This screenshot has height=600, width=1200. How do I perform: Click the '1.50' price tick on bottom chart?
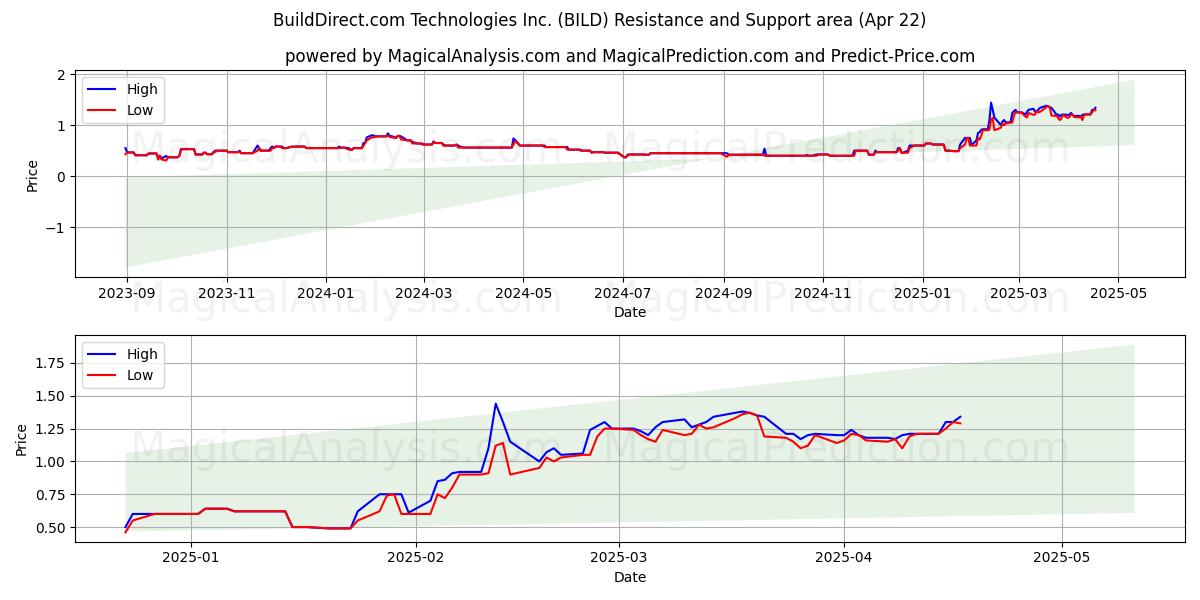click(50, 396)
